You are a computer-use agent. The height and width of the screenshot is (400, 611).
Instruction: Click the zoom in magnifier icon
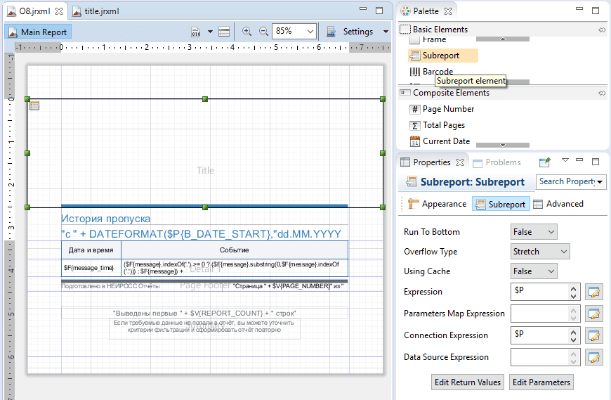coord(246,32)
